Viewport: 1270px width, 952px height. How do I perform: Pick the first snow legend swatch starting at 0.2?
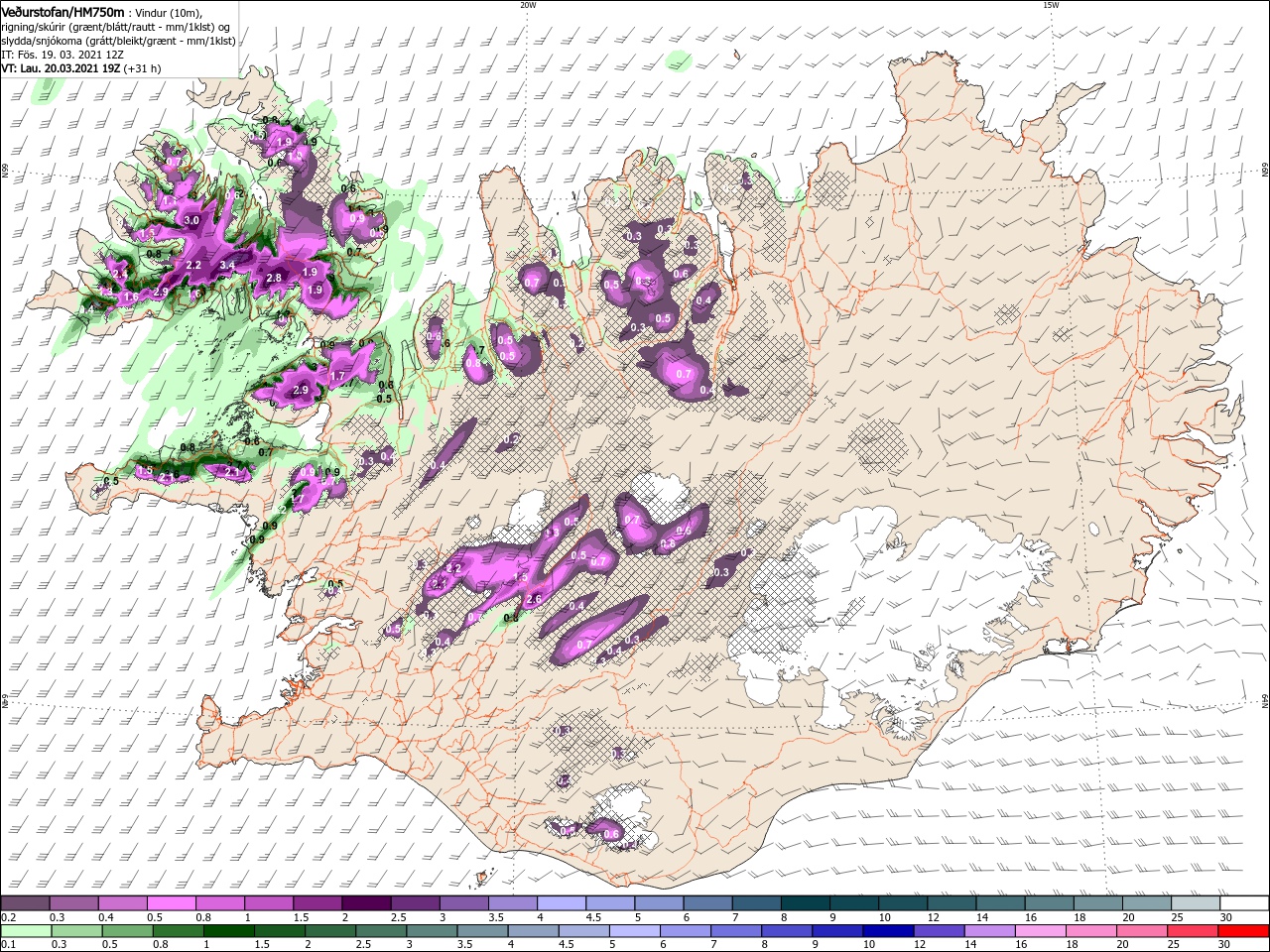point(25,903)
